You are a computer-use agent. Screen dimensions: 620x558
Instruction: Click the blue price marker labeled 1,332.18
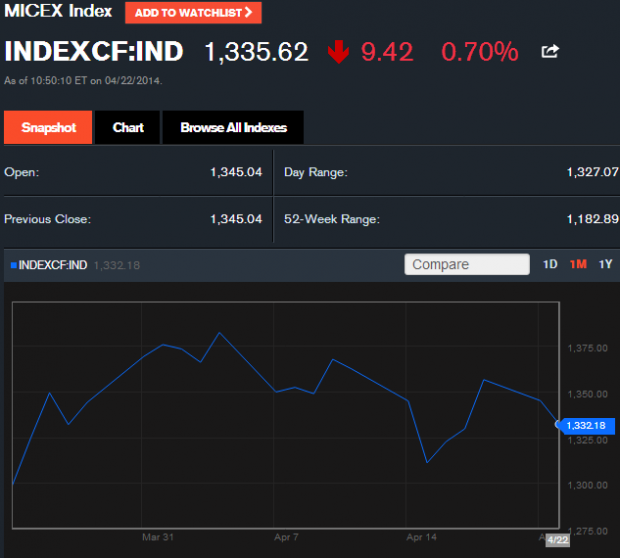(587, 426)
